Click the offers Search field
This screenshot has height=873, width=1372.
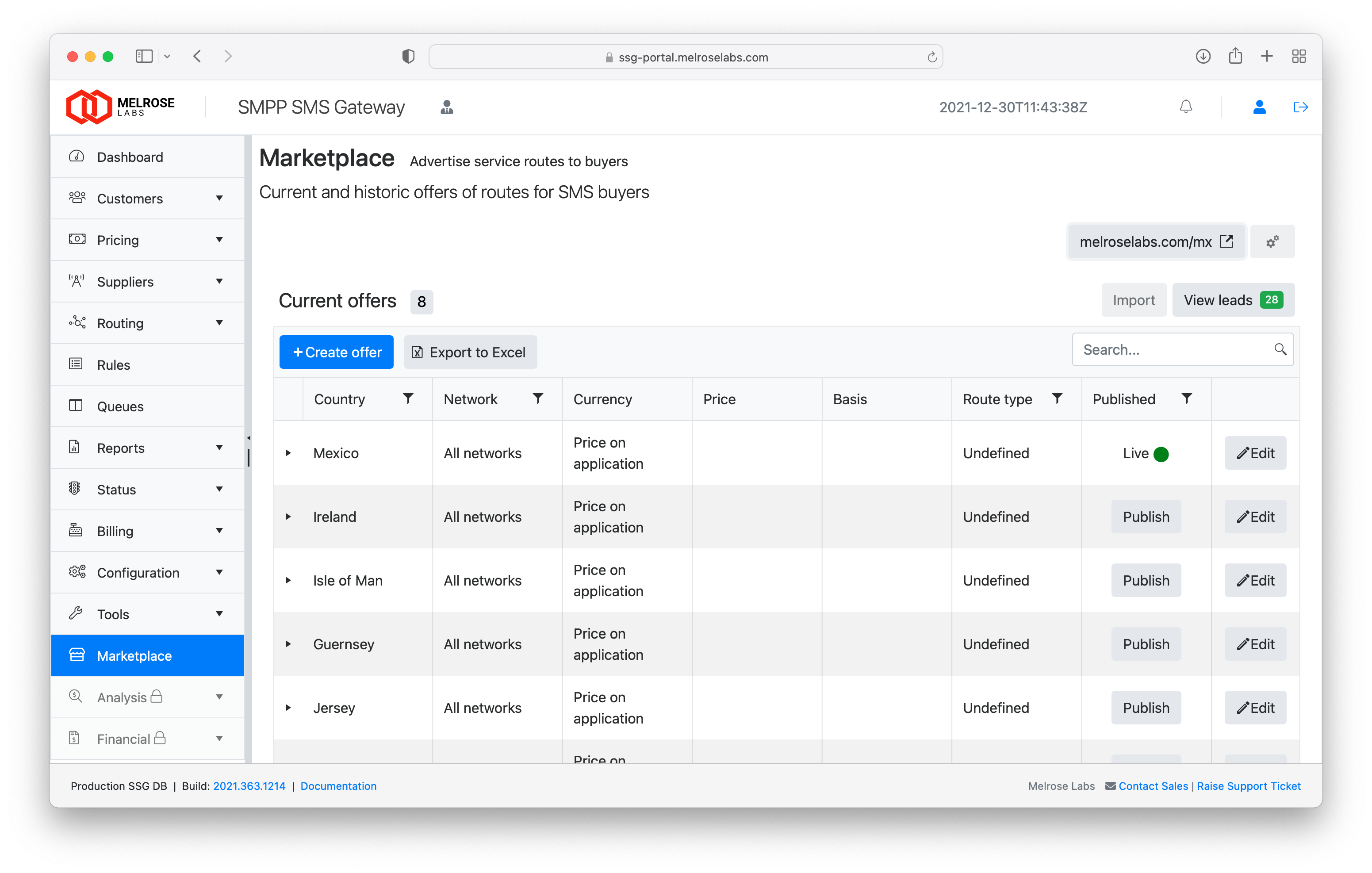pos(1174,349)
